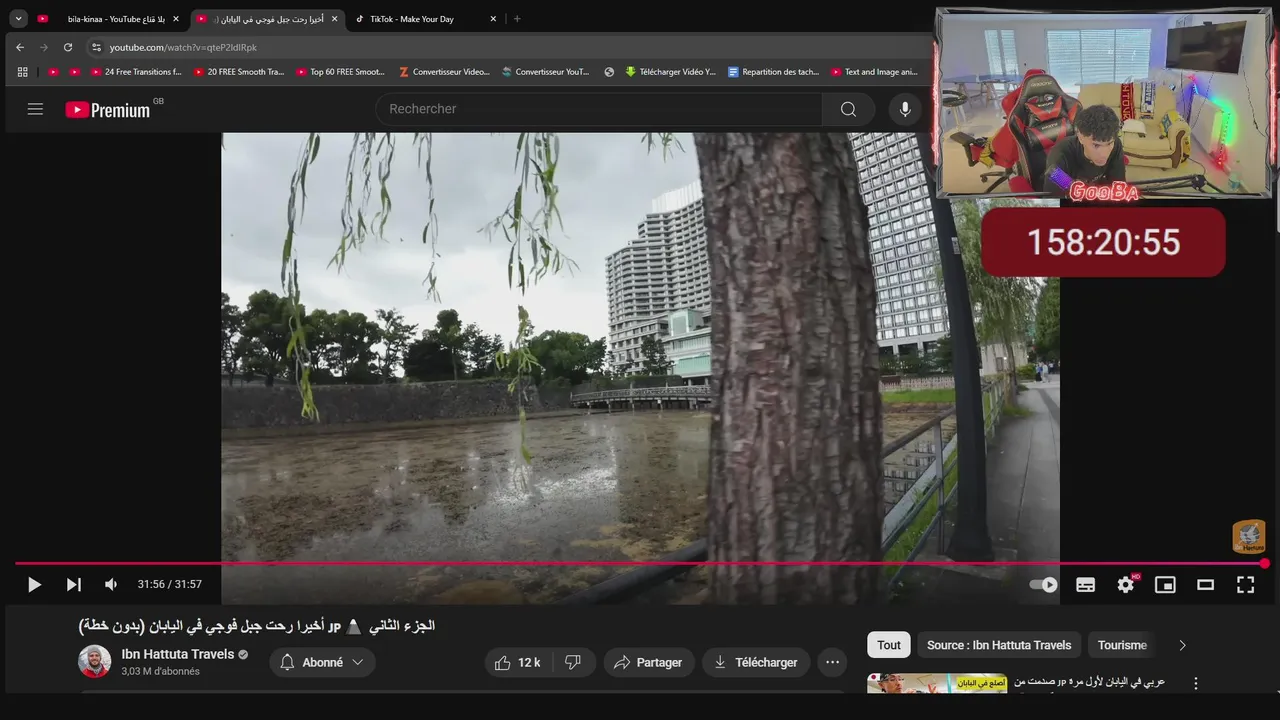Share the video via Partager
1280x720 pixels.
(x=648, y=662)
